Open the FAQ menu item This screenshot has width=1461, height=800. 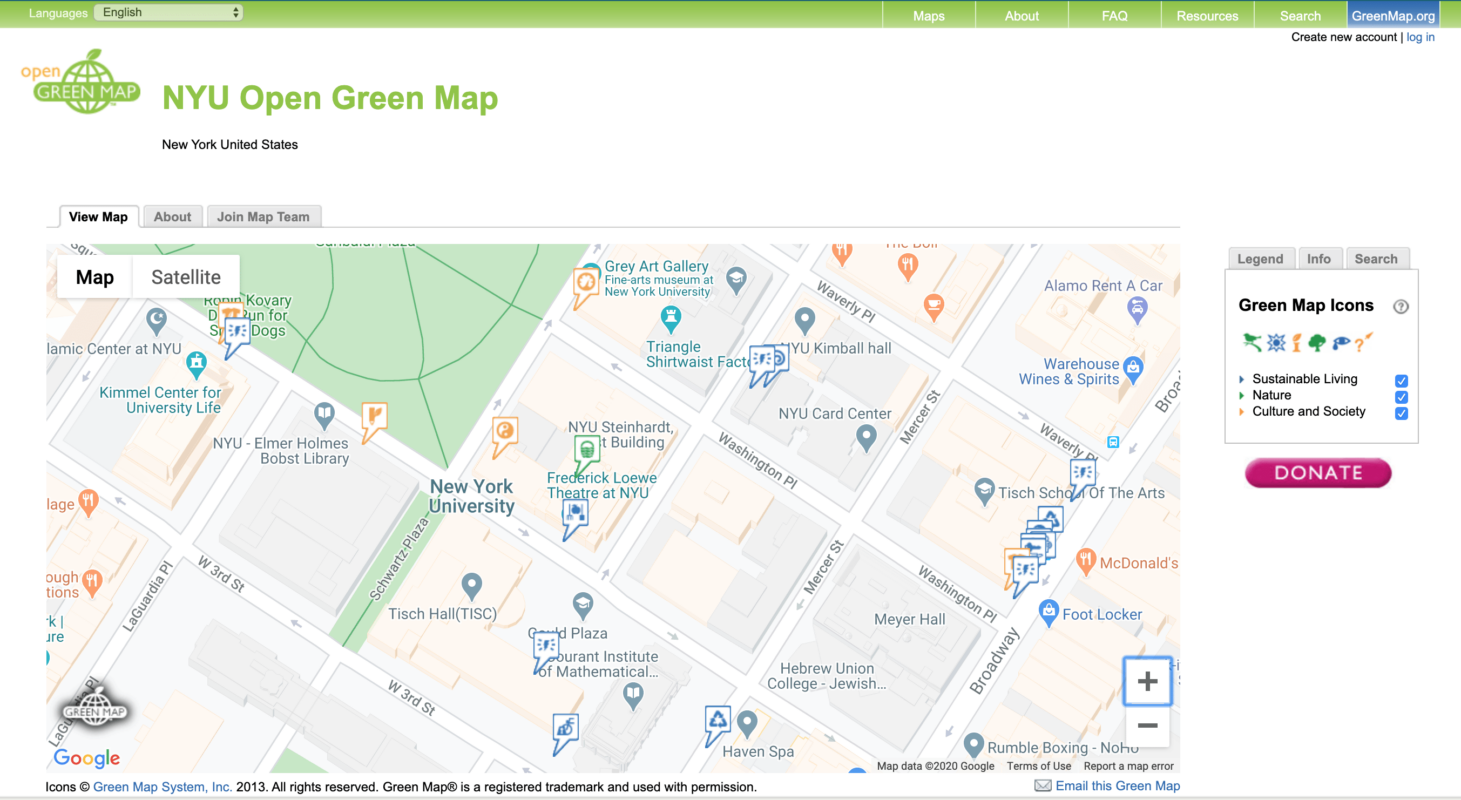pos(1115,15)
